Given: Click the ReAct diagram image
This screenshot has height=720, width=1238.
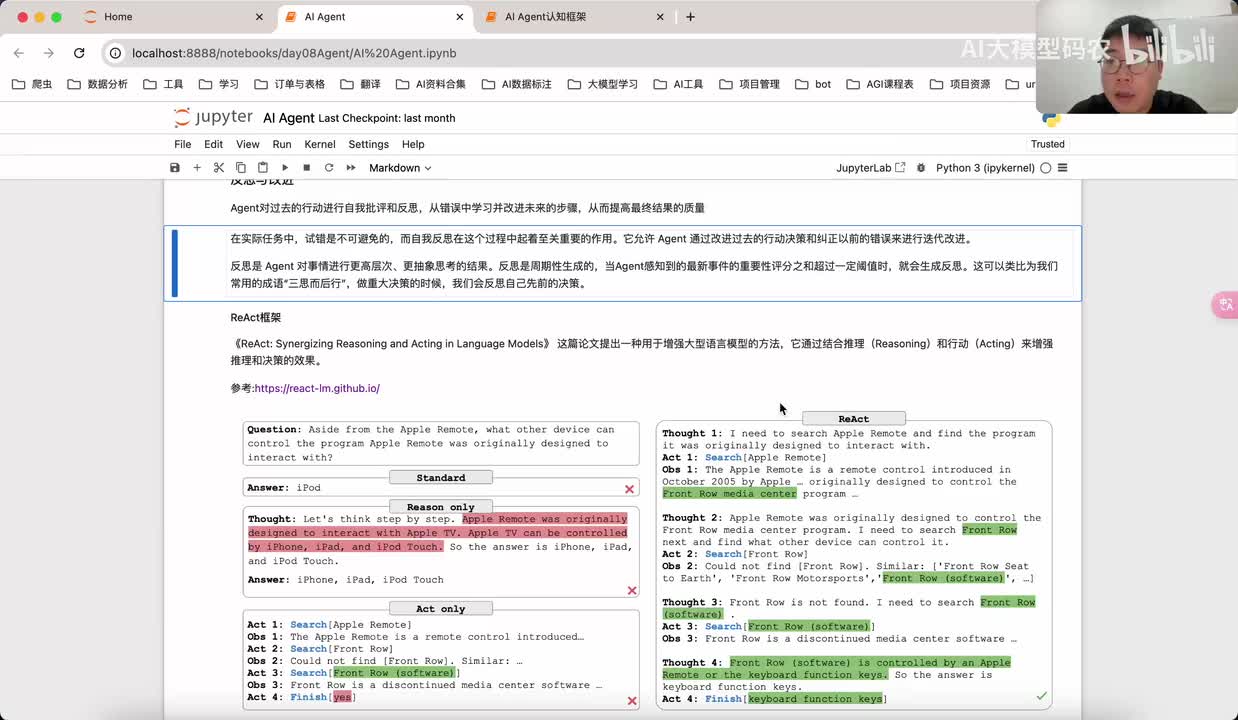Looking at the screenshot, I should coord(646,561).
